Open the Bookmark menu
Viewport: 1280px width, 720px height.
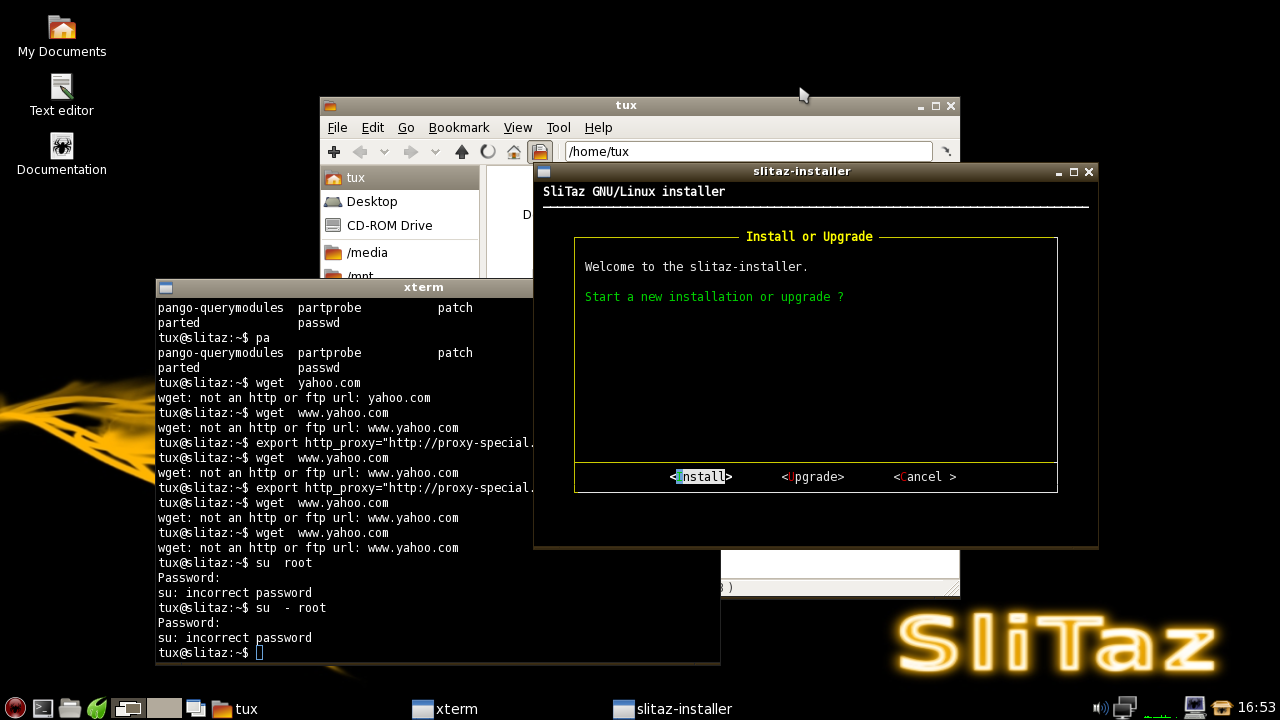[459, 128]
